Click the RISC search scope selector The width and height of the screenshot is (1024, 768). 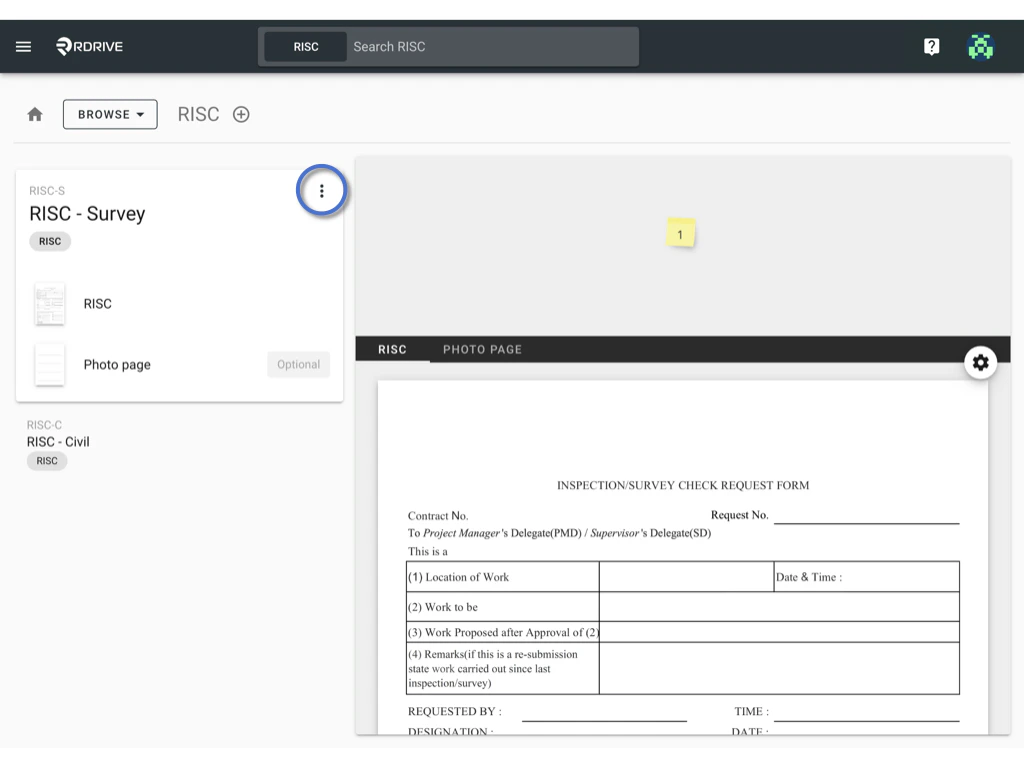click(x=306, y=46)
